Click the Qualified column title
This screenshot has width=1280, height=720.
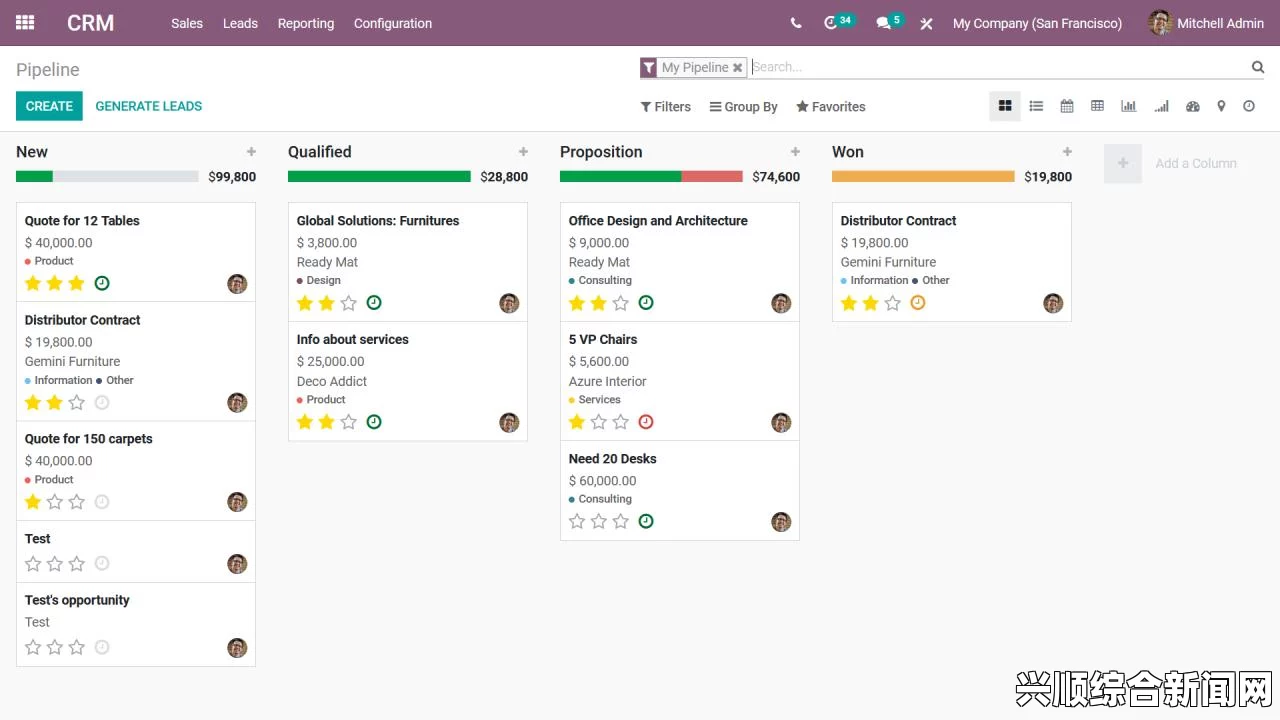[320, 152]
